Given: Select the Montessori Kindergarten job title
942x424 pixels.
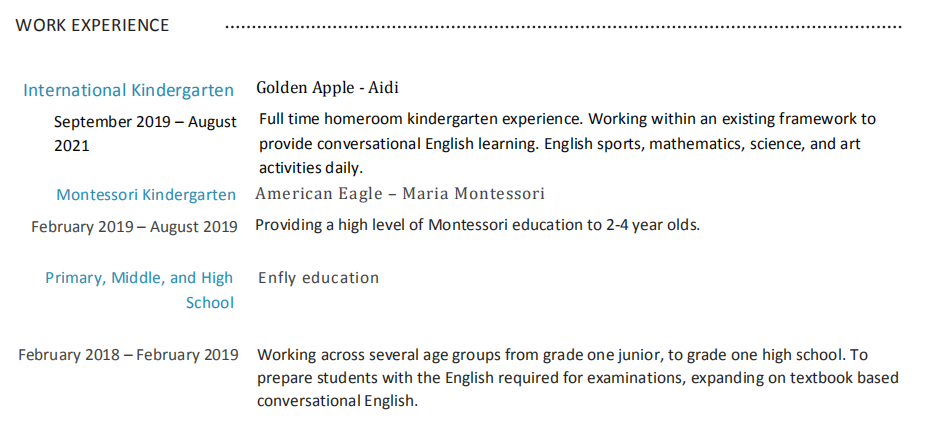Looking at the screenshot, I should 146,195.
